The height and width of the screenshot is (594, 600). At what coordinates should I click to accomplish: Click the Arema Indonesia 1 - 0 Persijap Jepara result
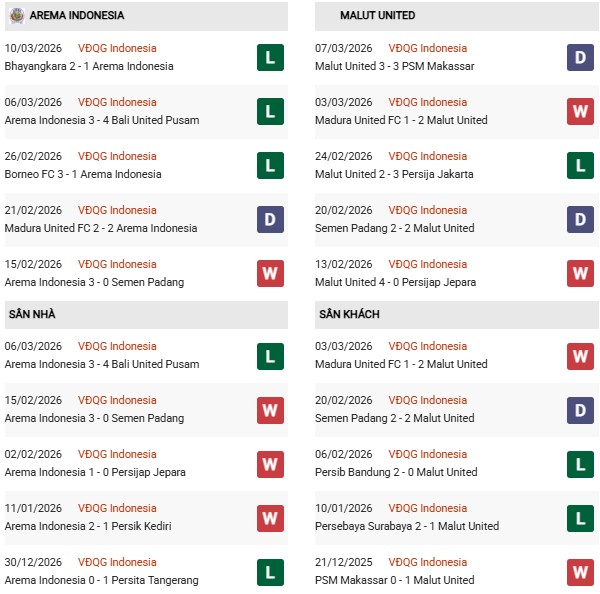(95, 472)
